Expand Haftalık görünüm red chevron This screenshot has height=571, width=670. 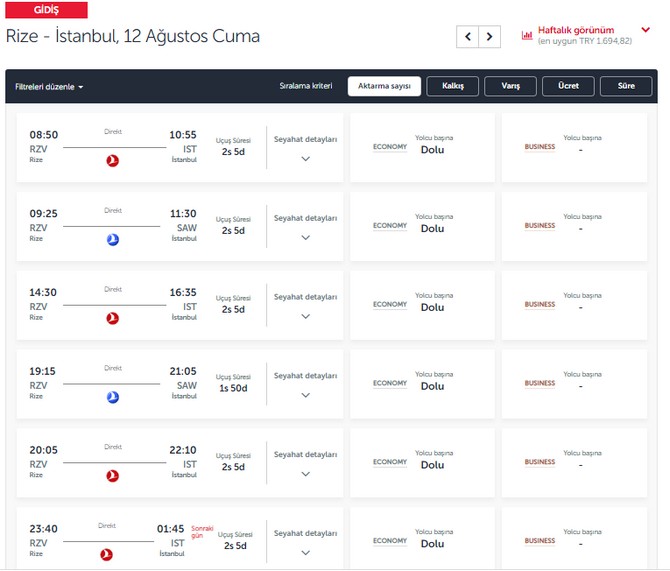point(646,30)
